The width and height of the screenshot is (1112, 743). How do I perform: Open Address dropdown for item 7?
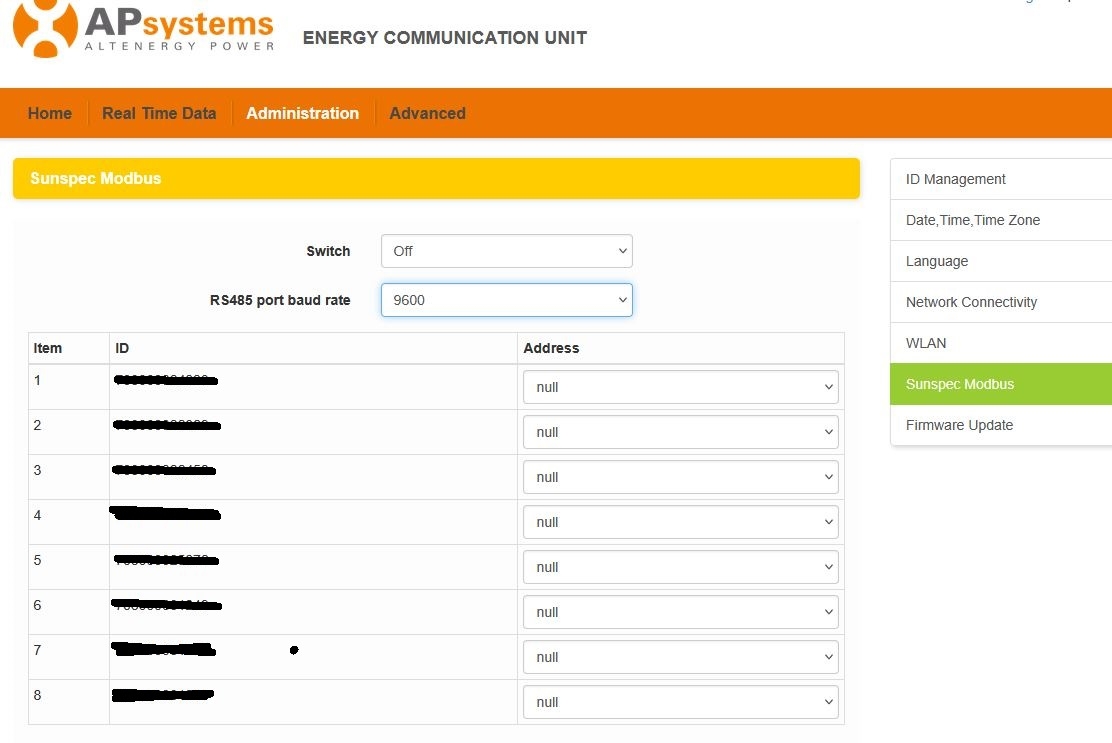[x=680, y=657]
